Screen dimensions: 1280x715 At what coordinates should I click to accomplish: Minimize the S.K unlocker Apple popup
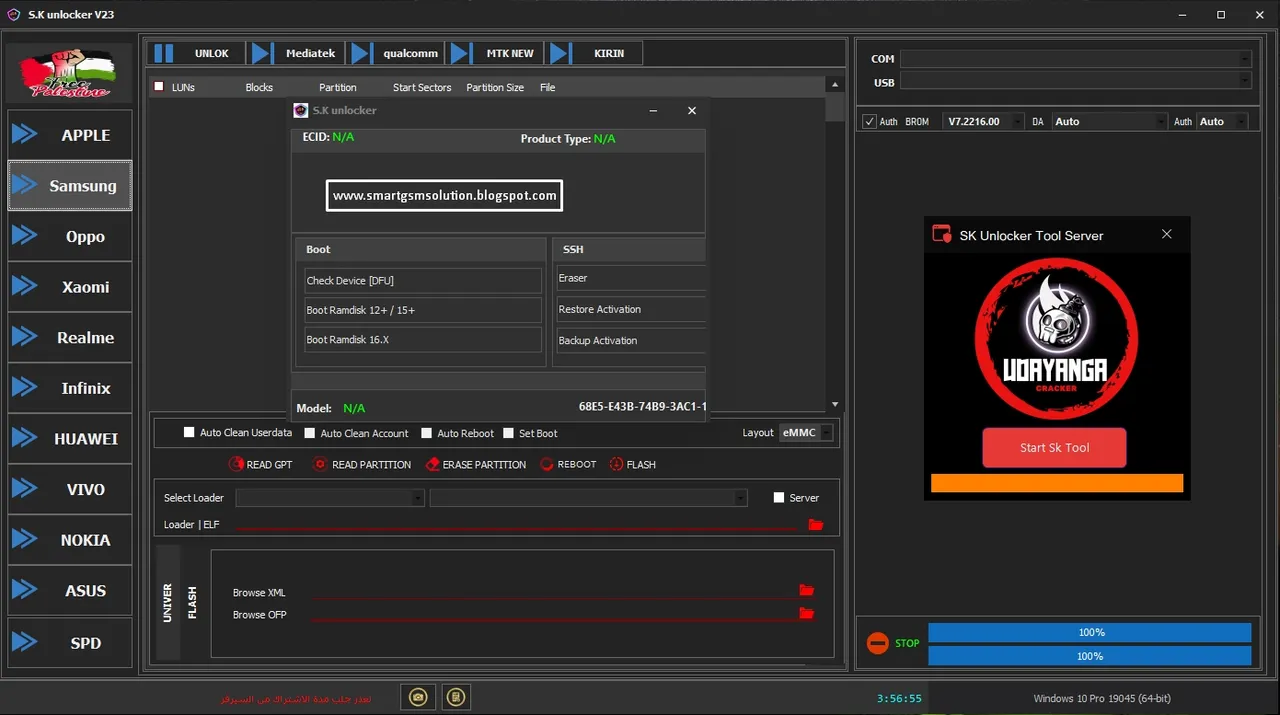pos(653,111)
